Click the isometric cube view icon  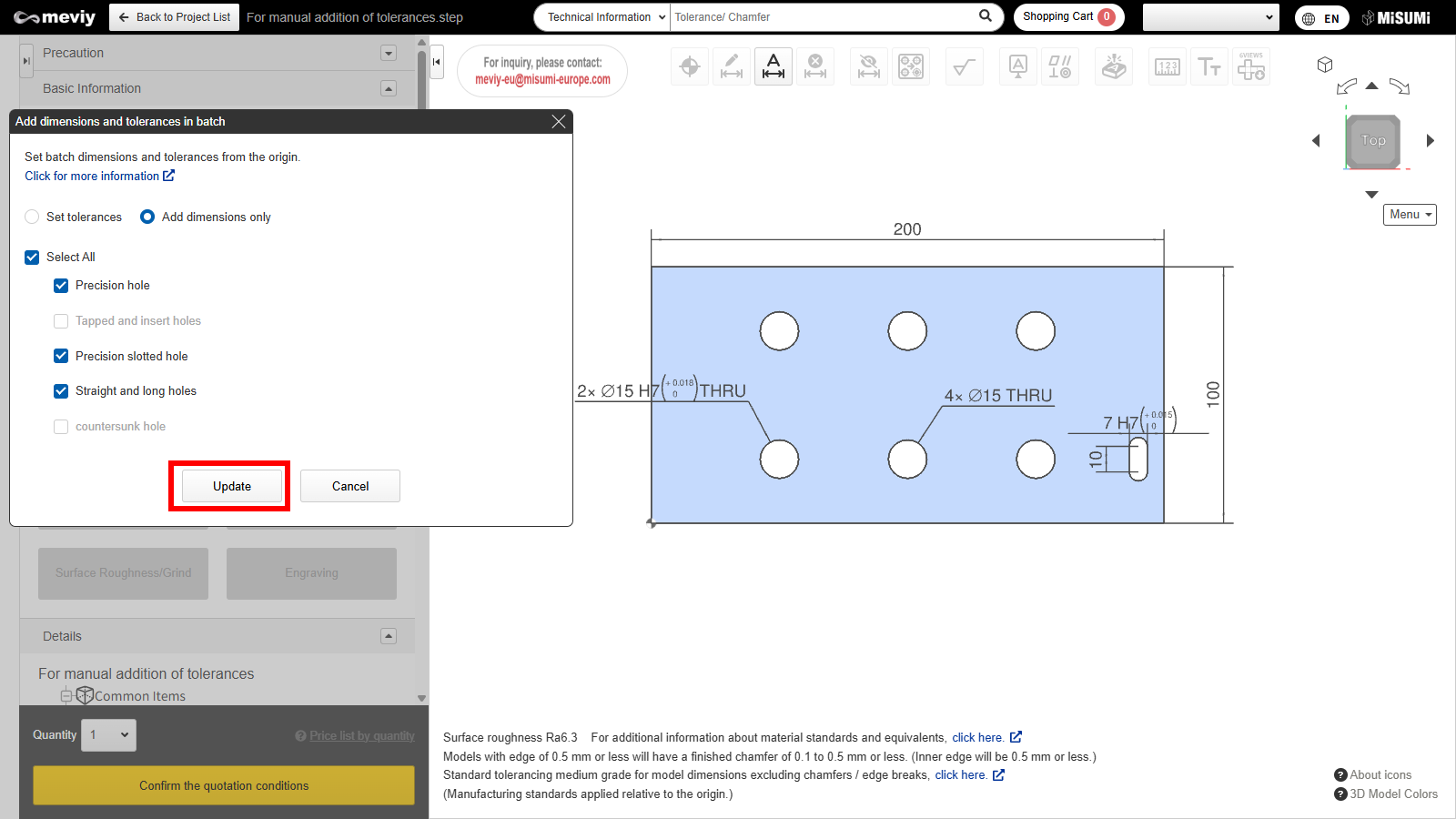pyautogui.click(x=1325, y=65)
